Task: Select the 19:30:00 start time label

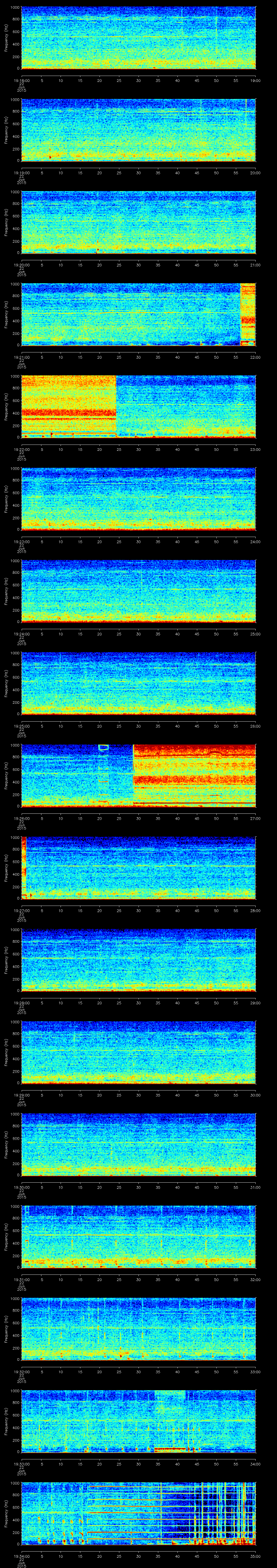Action: point(21,1187)
